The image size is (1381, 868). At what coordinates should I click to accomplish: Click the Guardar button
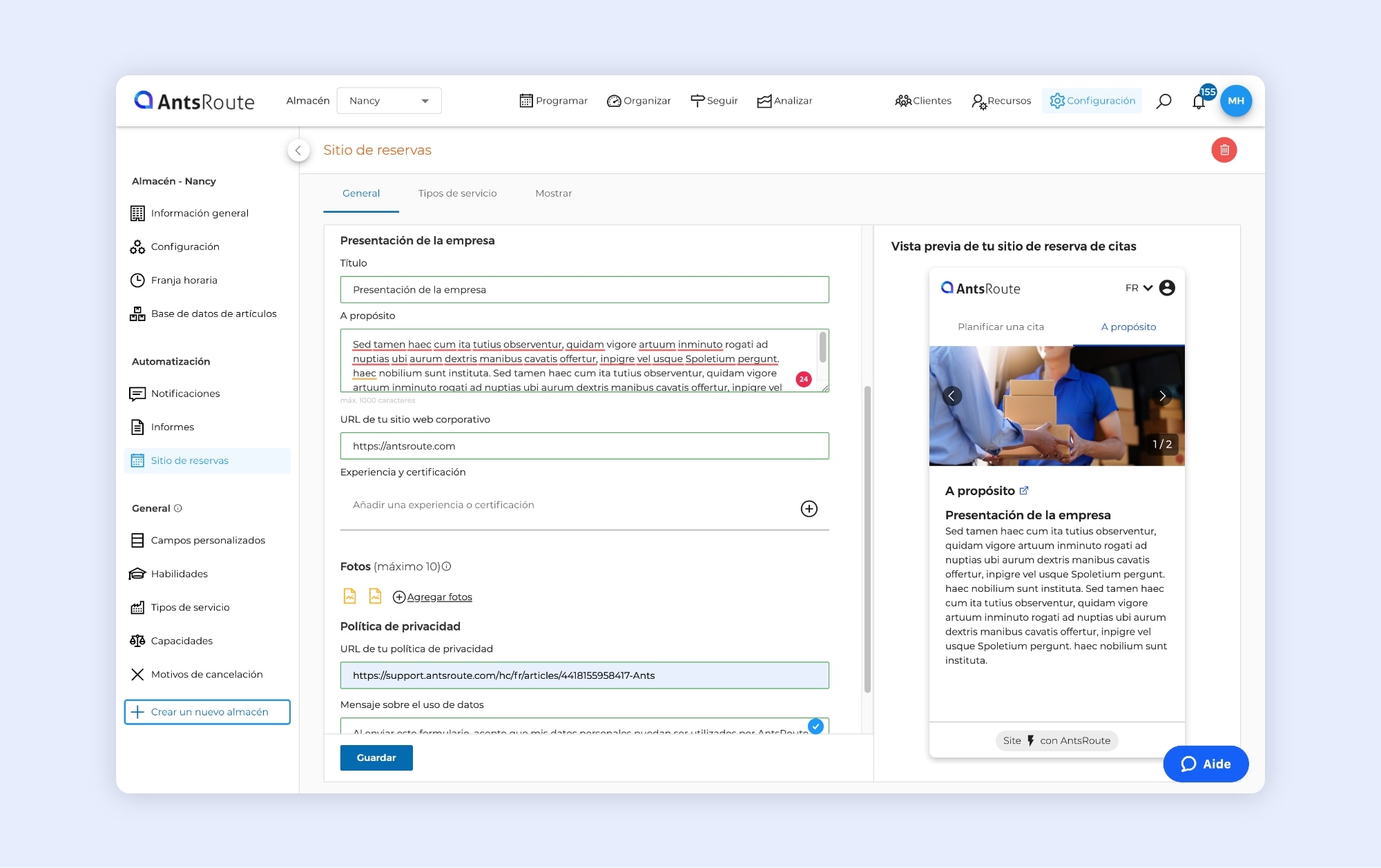376,758
